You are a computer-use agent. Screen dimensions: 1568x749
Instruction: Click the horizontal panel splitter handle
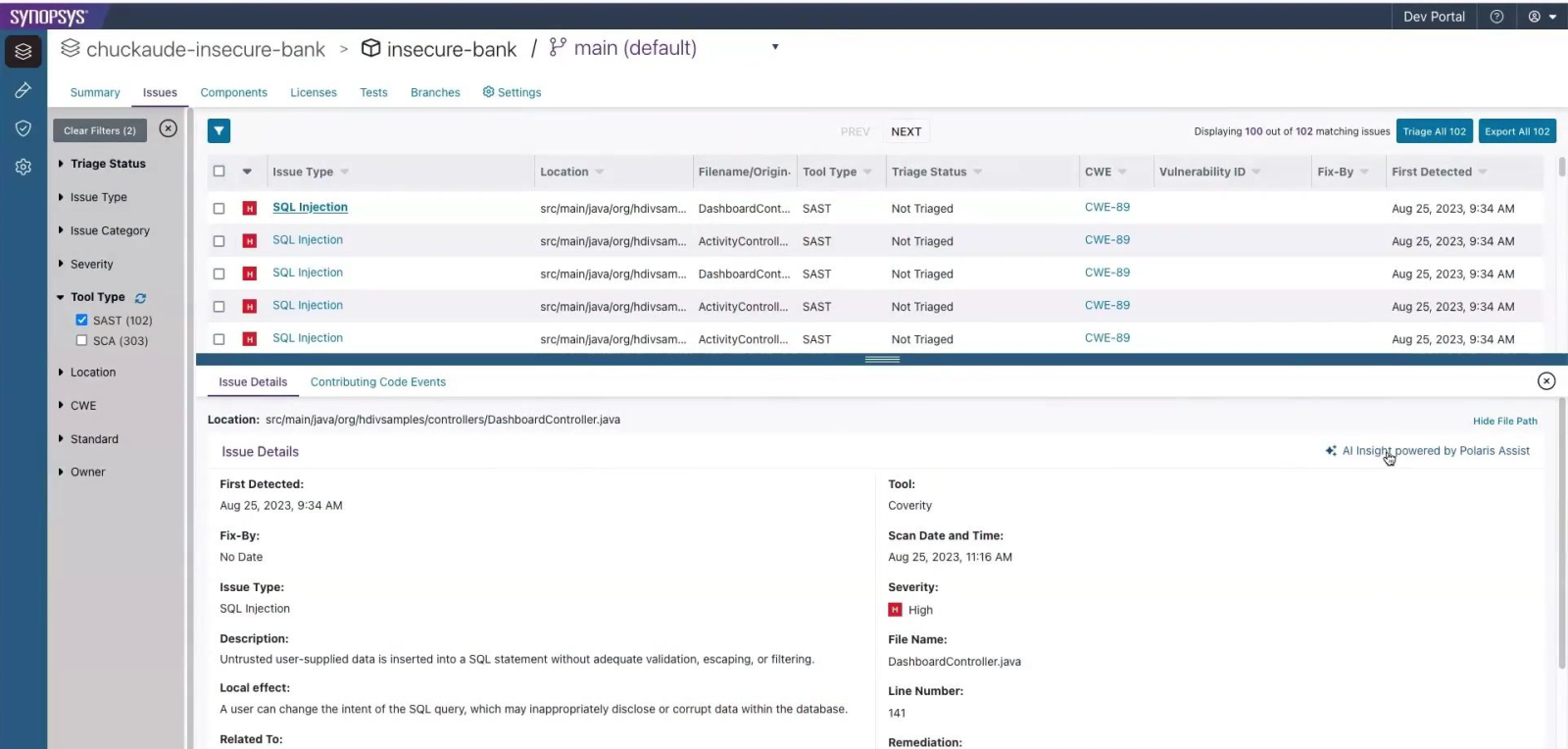882,360
